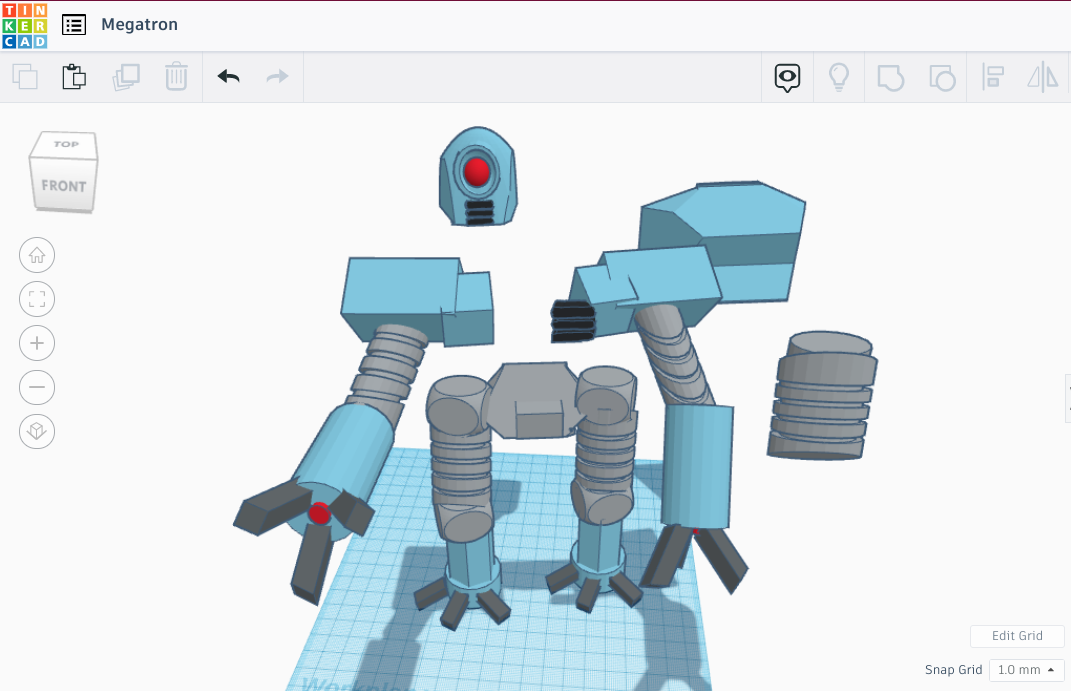Click the Tinkercad logo
The height and width of the screenshot is (691, 1071).
tap(25, 25)
